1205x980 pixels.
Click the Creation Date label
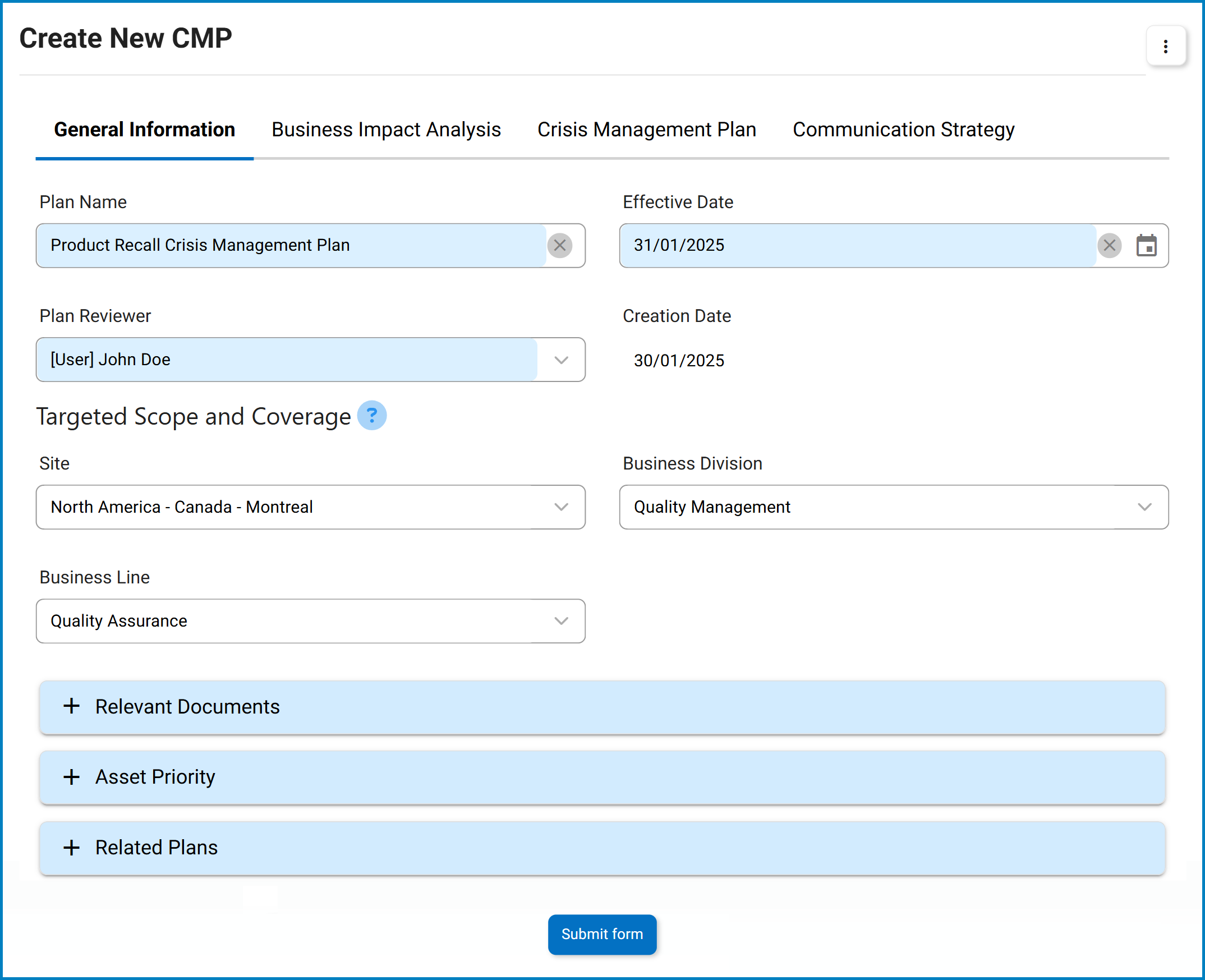pyautogui.click(x=677, y=316)
